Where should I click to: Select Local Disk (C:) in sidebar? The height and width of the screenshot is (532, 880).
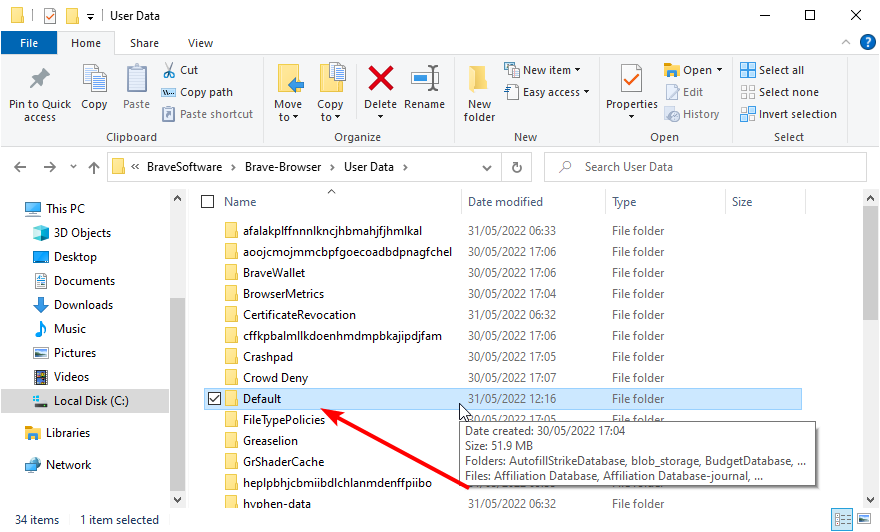coord(85,401)
